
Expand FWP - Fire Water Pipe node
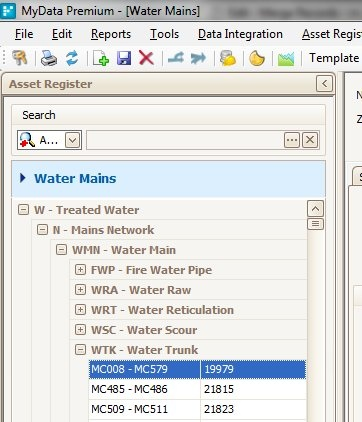coord(80,270)
